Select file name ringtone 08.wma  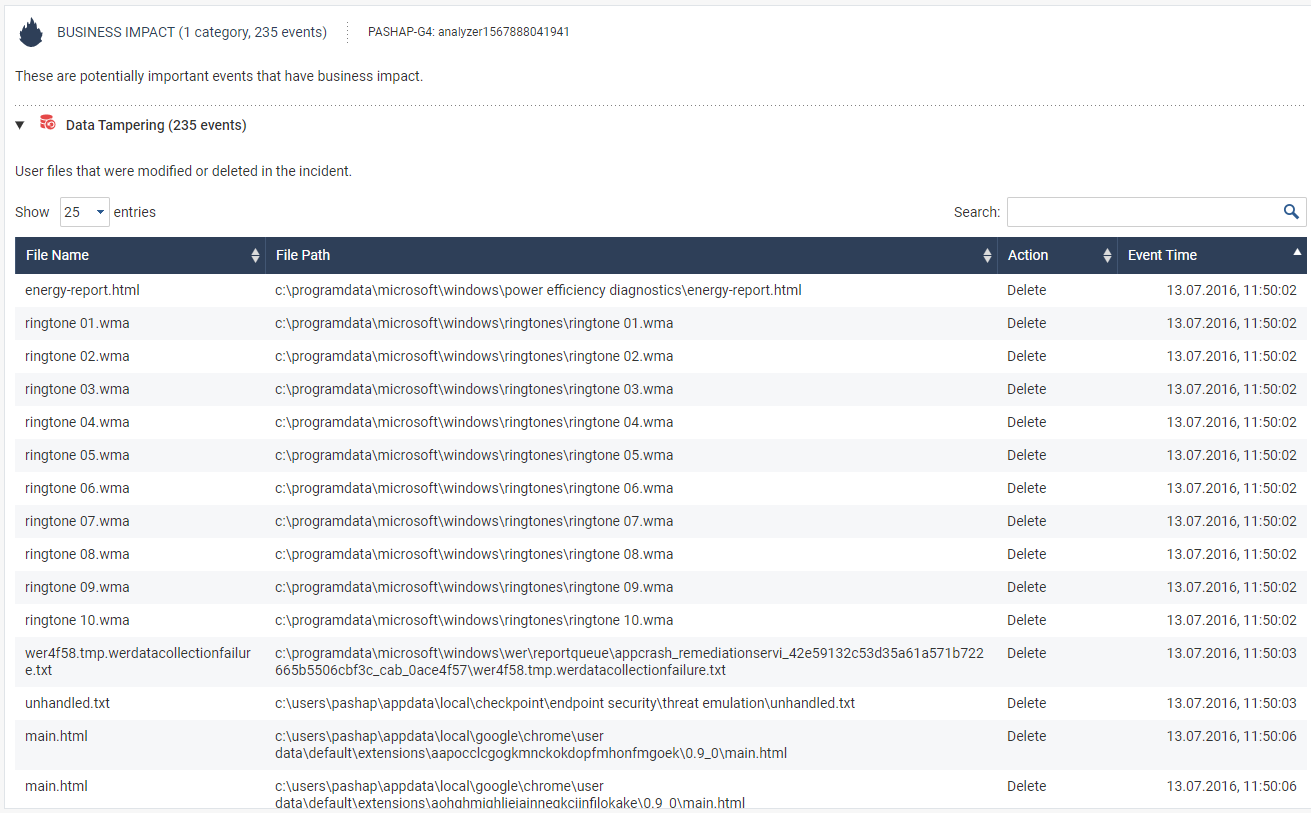(x=77, y=554)
